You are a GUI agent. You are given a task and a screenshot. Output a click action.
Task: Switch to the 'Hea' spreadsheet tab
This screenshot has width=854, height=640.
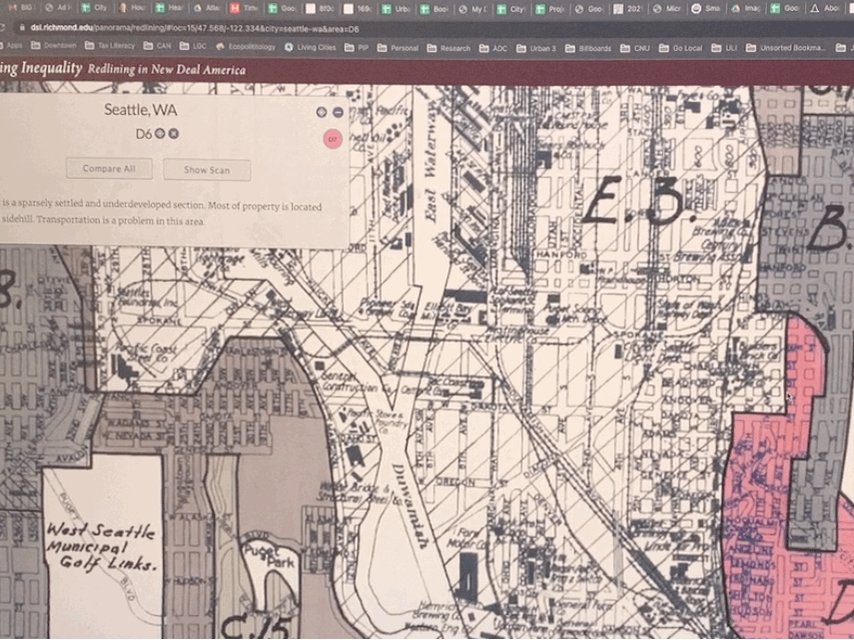pyautogui.click(x=169, y=8)
